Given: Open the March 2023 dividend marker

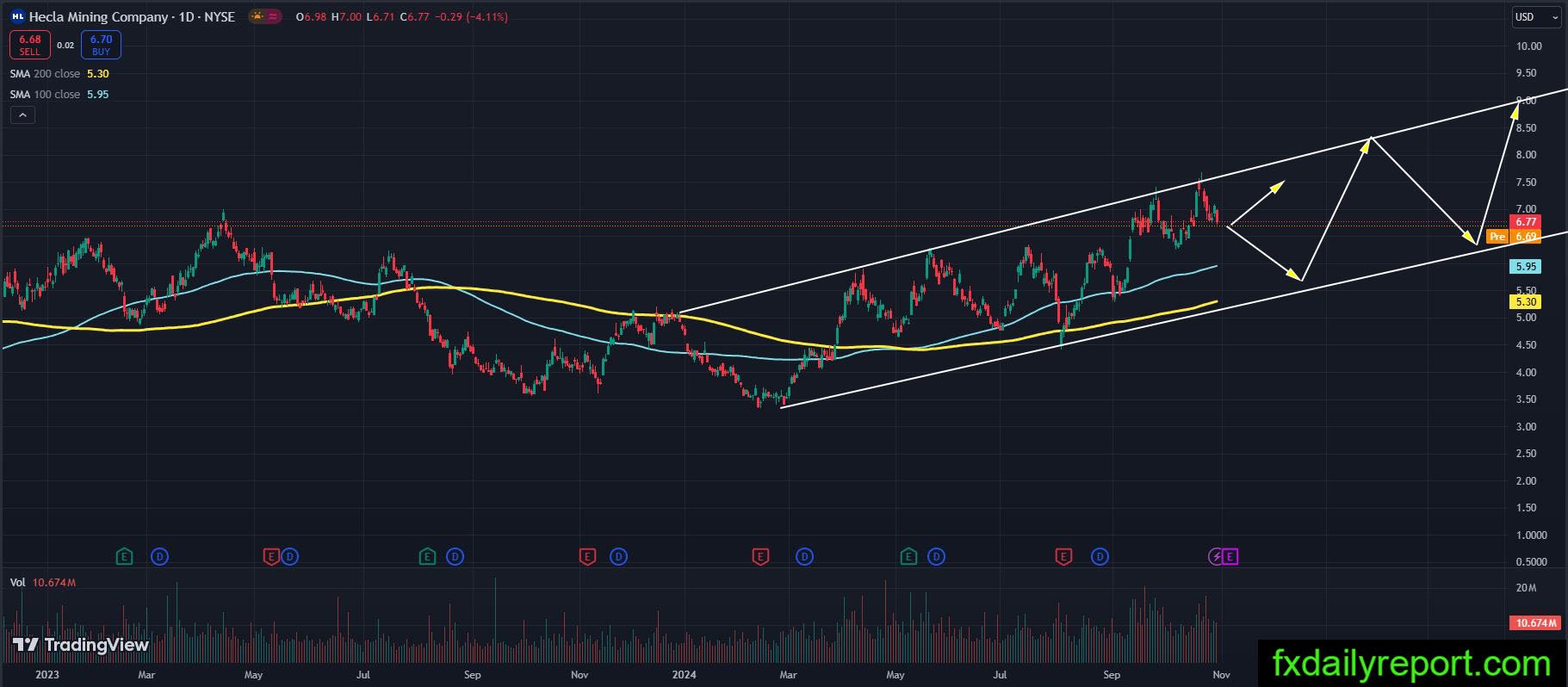Looking at the screenshot, I should (159, 557).
